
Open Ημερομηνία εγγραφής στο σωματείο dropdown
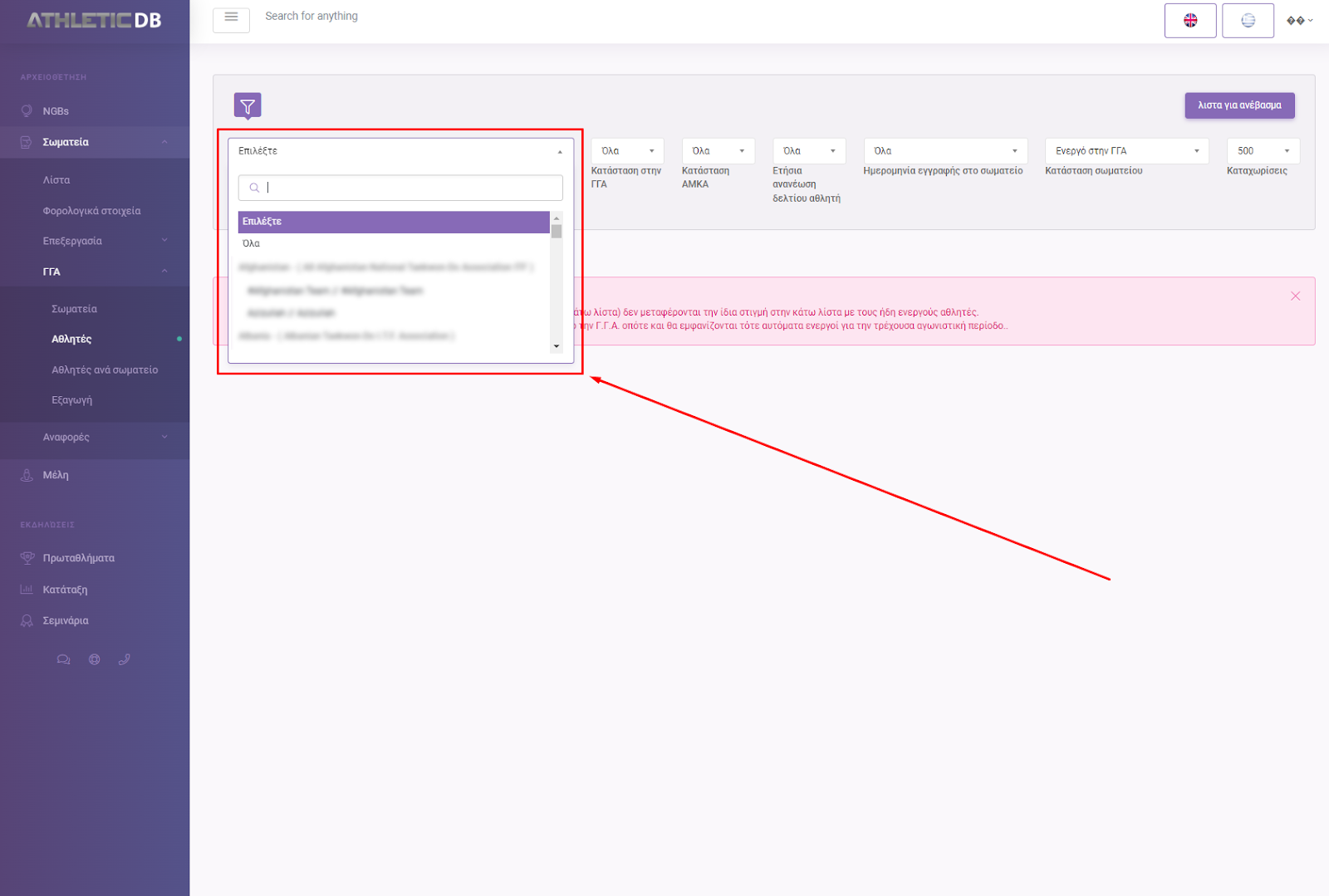tap(945, 151)
